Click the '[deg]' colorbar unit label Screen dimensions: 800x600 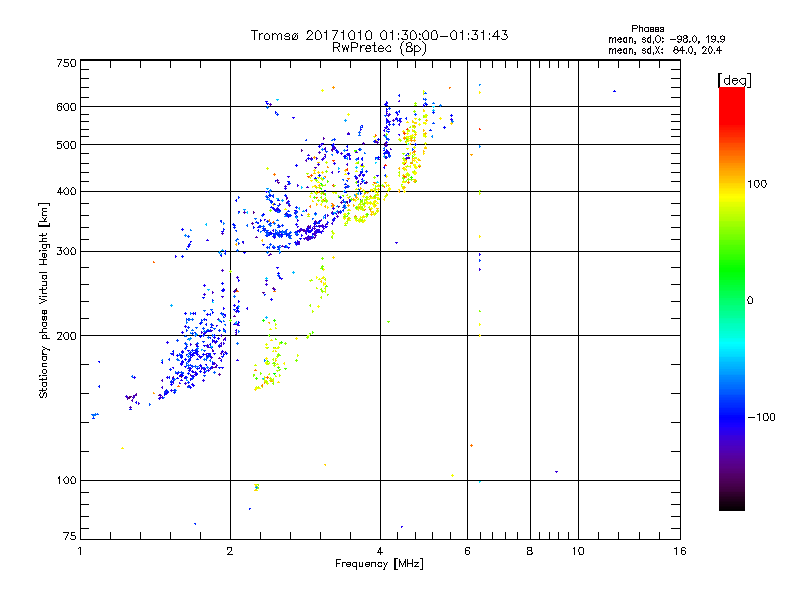(x=734, y=80)
